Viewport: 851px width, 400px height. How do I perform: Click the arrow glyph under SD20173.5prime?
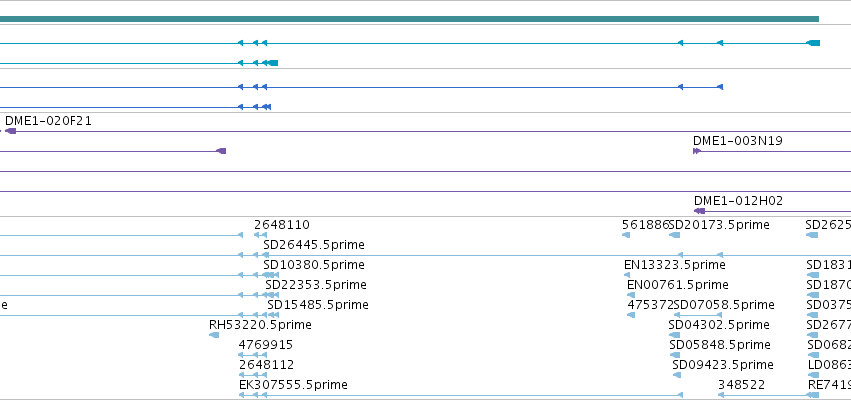675,235
